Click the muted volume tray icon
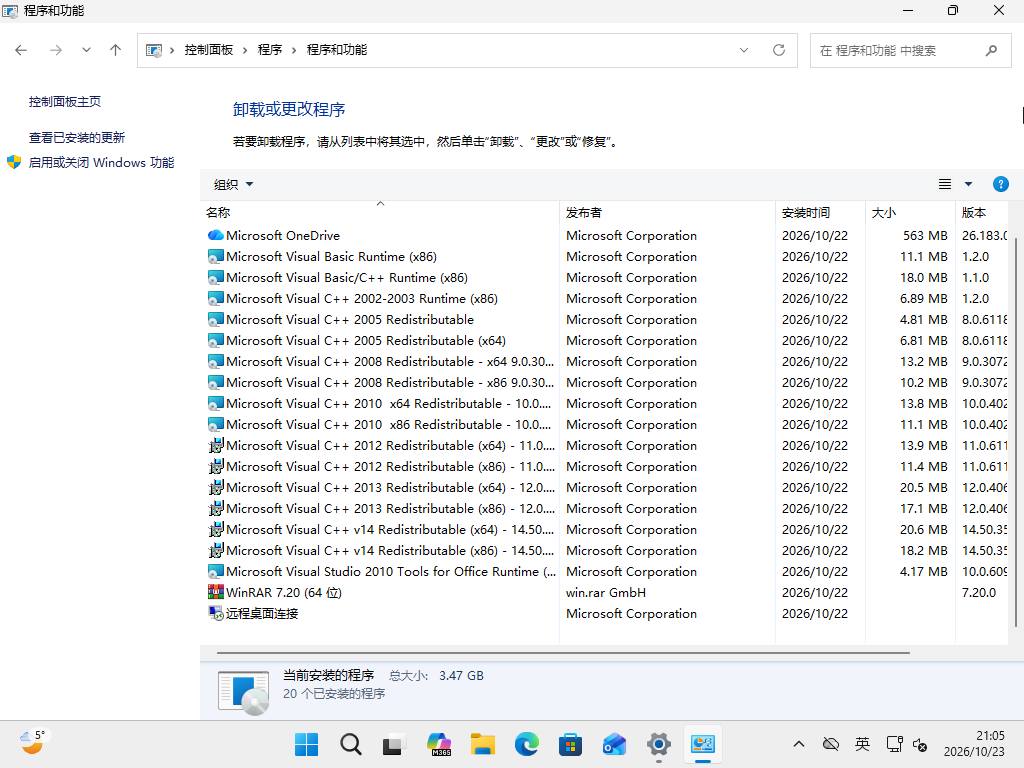 click(920, 744)
